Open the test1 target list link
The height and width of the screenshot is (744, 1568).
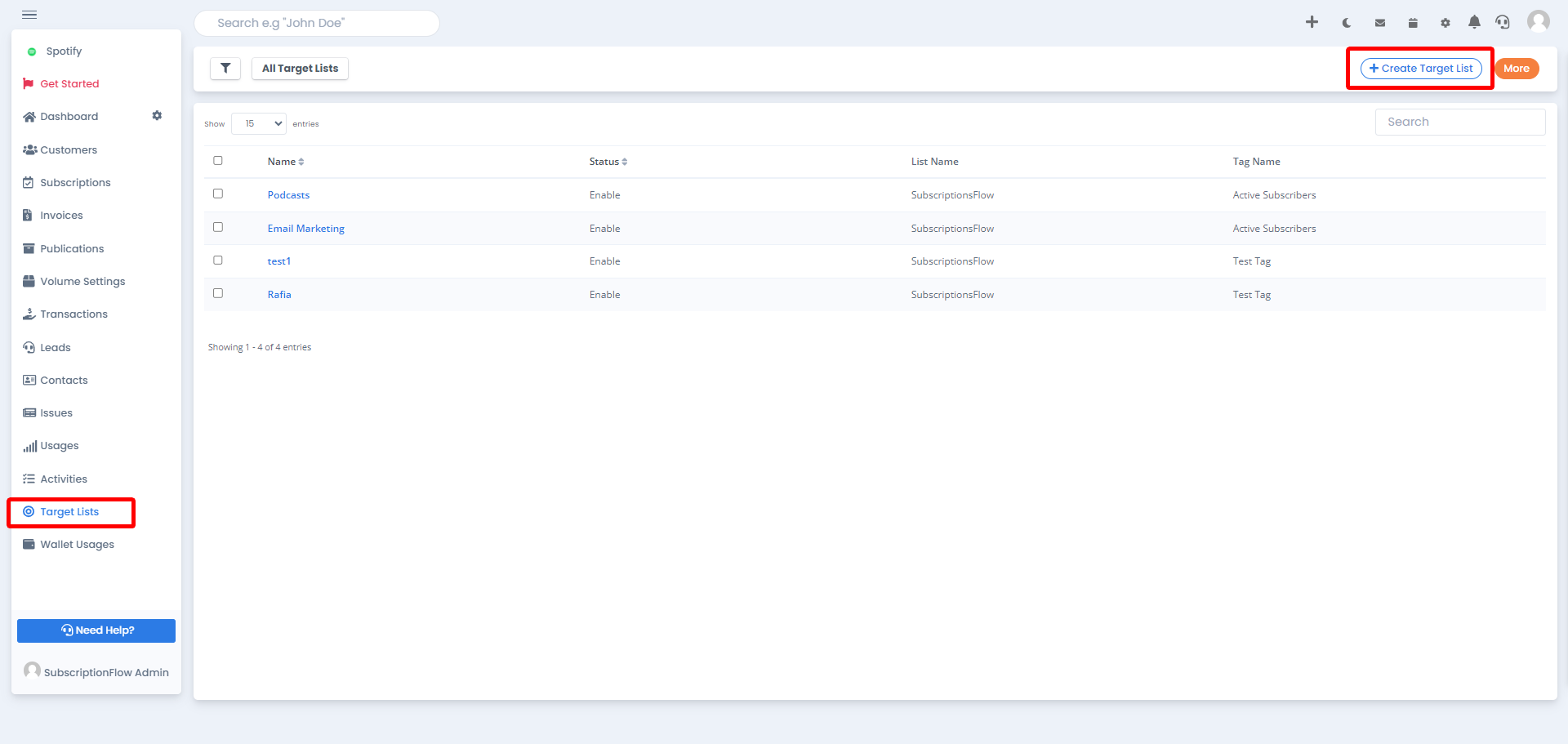278,261
